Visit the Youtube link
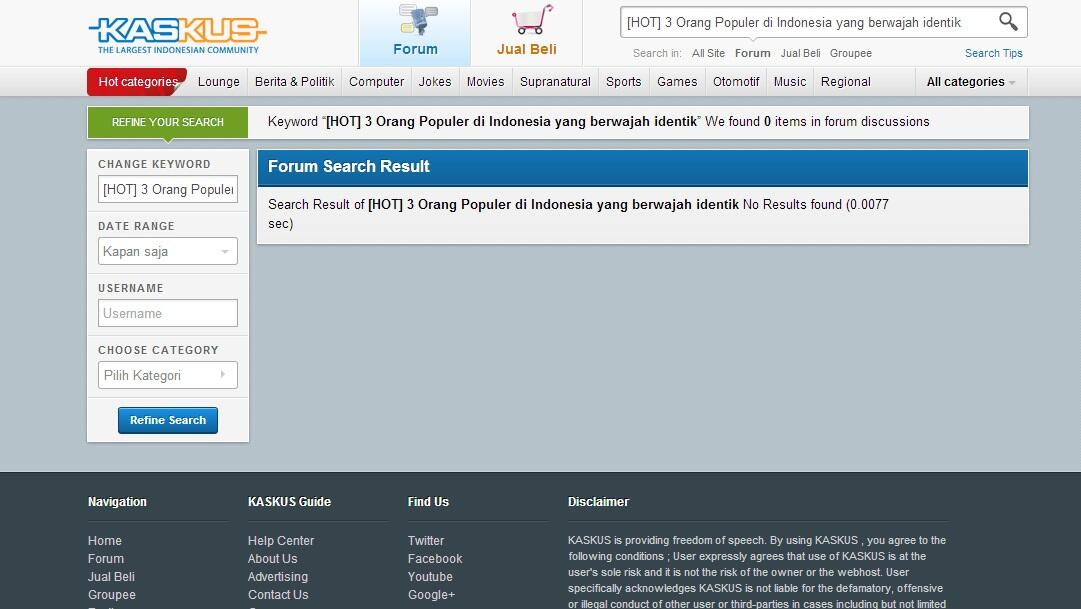Screen dimensions: 1081x609 [430, 577]
